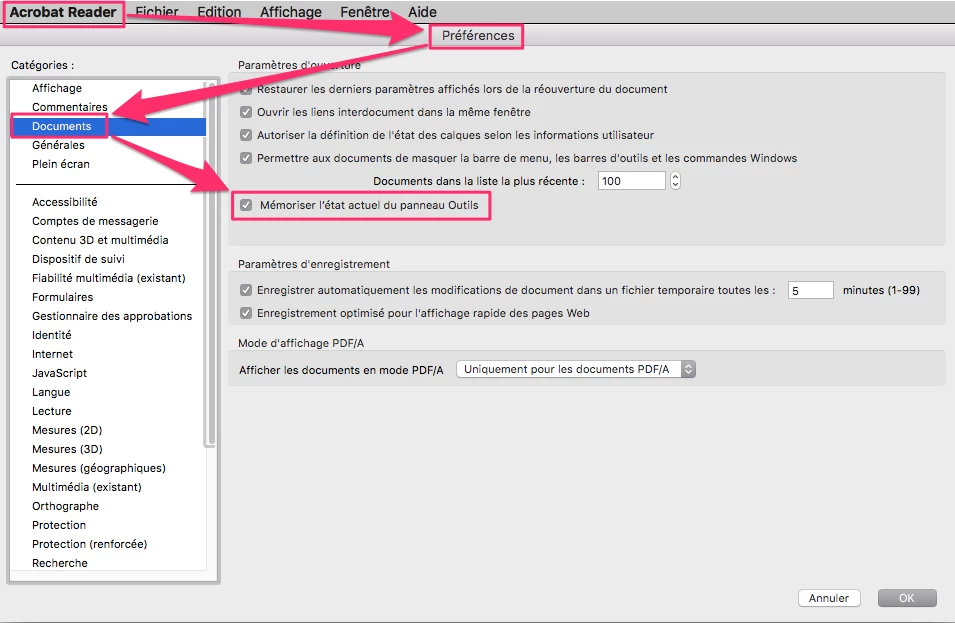Toggle Enregistrer automatiquement les modifications checkbox
Viewport: 955px width, 623px height.
click(246, 290)
